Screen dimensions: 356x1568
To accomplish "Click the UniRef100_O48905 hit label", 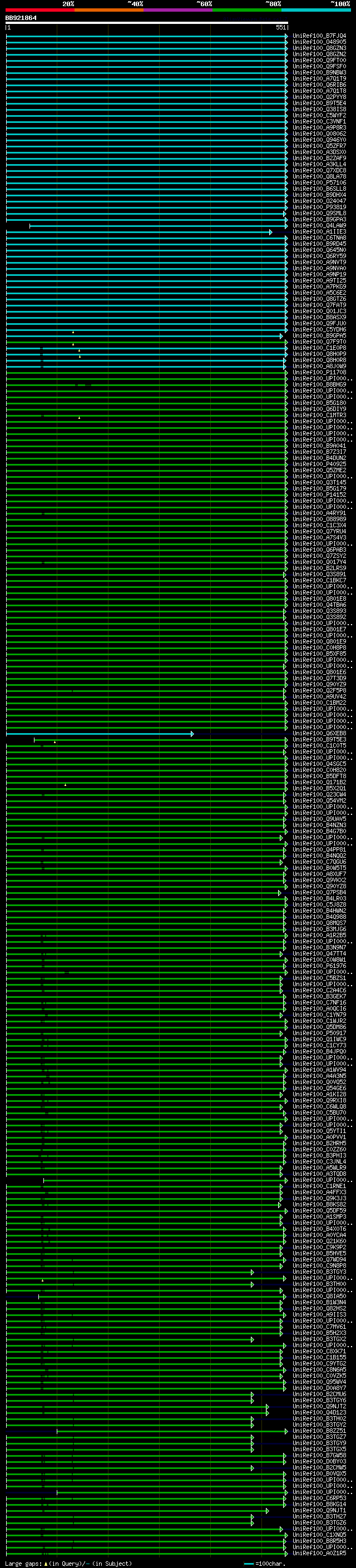I will (319, 42).
